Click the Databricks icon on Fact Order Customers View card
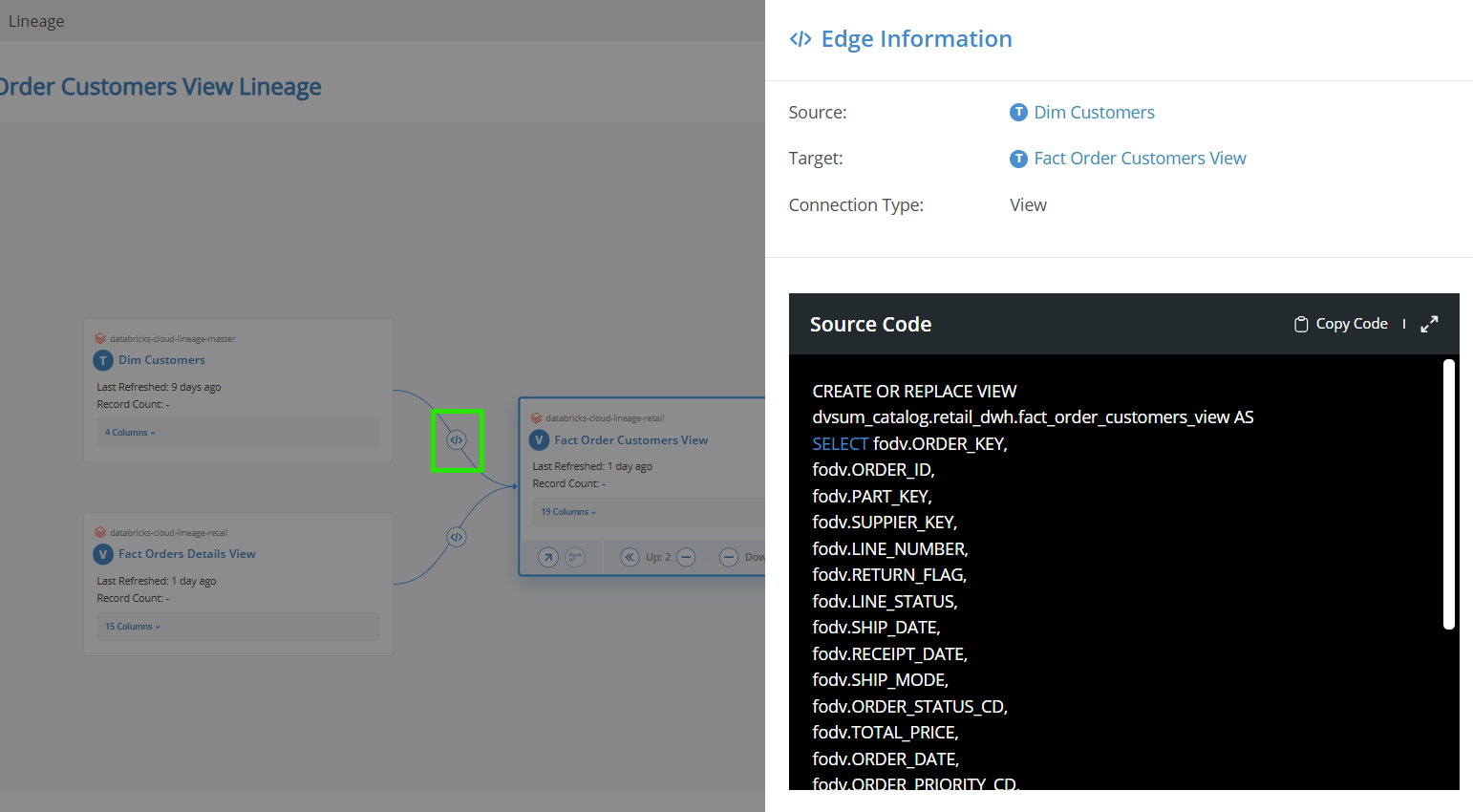This screenshot has height=812, width=1473. click(x=536, y=417)
